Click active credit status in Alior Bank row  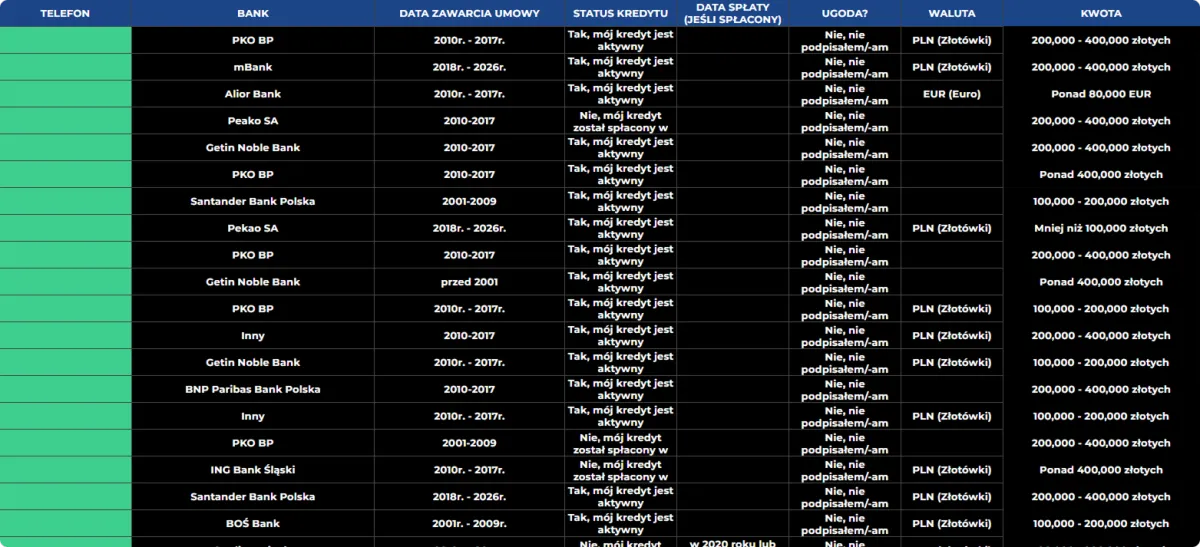620,94
